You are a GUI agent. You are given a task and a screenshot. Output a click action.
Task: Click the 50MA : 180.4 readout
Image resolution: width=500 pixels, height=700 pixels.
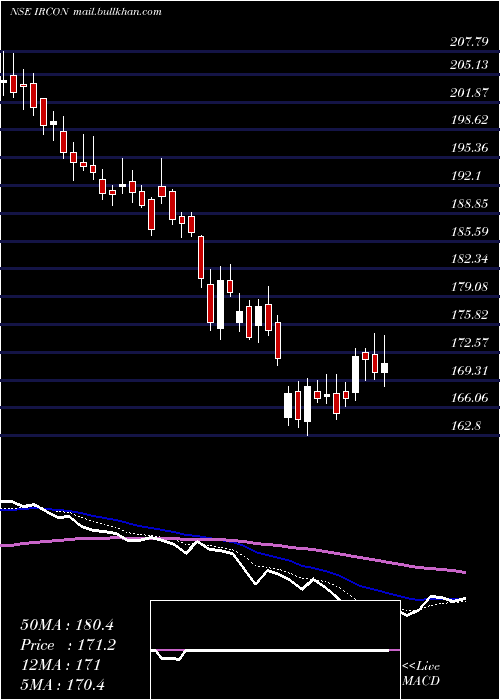[x=68, y=625]
